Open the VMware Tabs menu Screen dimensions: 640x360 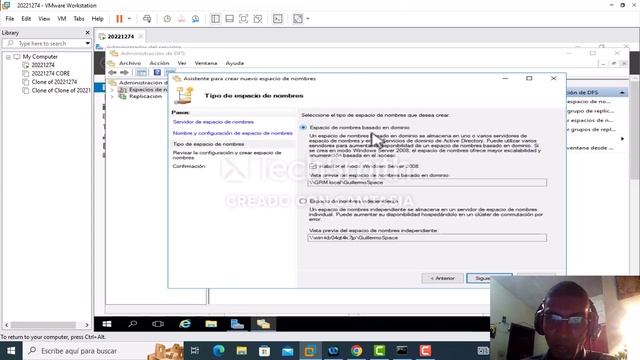(79, 19)
